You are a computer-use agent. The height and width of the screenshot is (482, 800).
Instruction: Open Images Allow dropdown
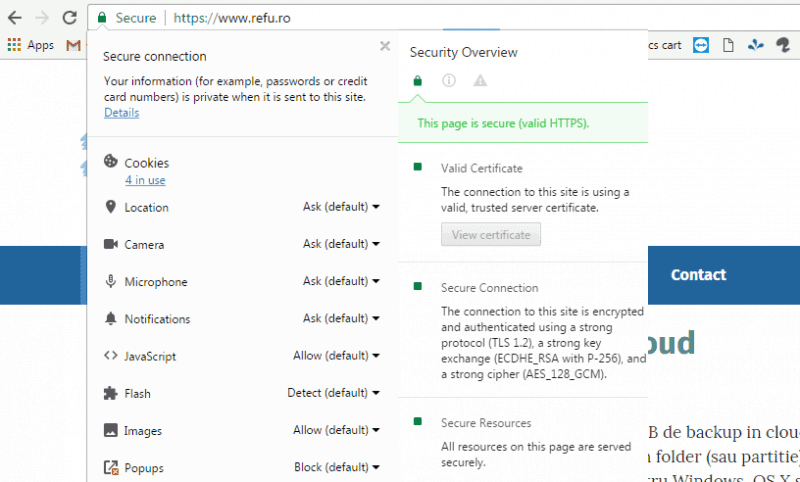(336, 430)
